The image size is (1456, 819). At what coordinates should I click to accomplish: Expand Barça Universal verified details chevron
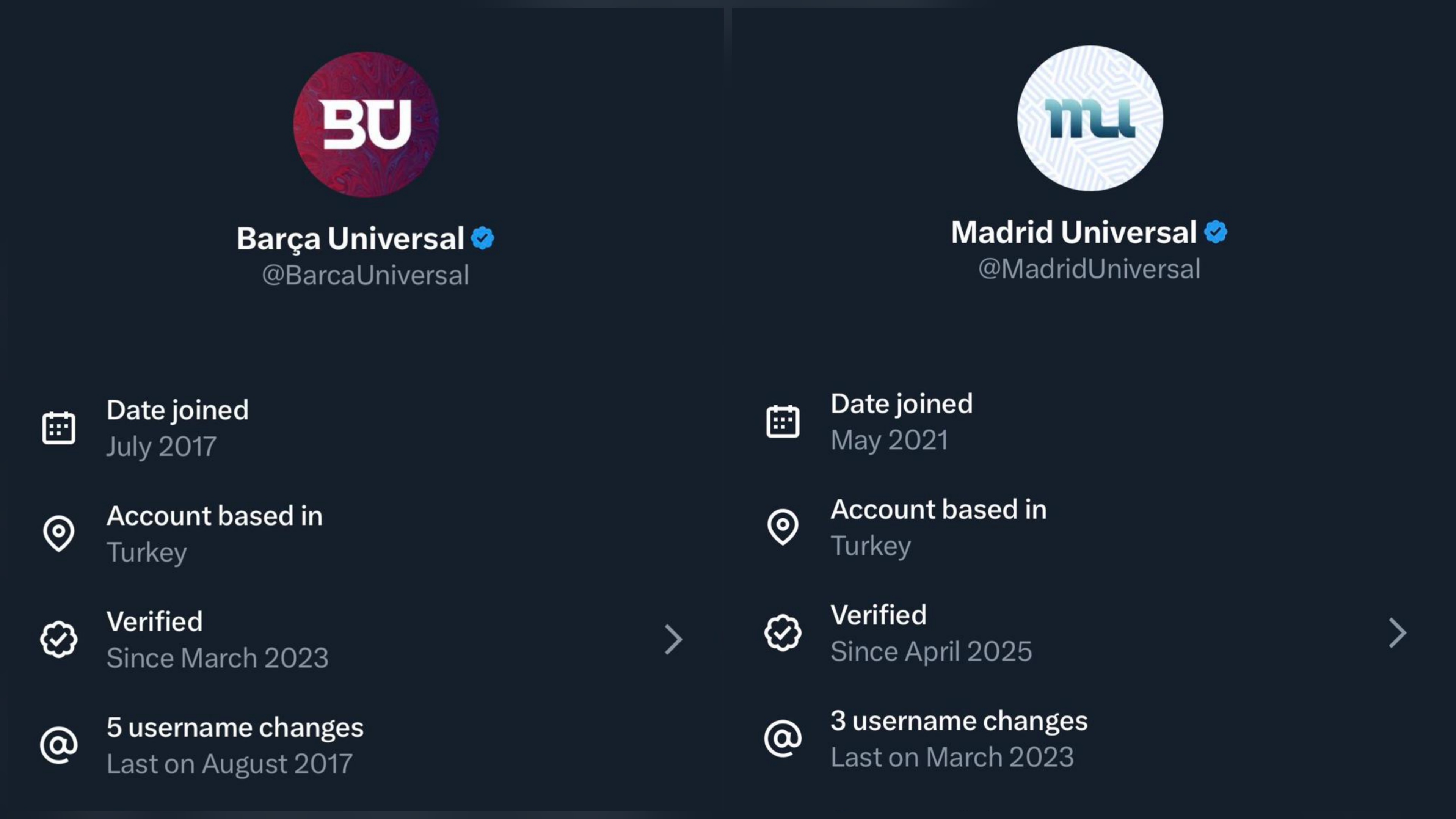click(x=673, y=639)
